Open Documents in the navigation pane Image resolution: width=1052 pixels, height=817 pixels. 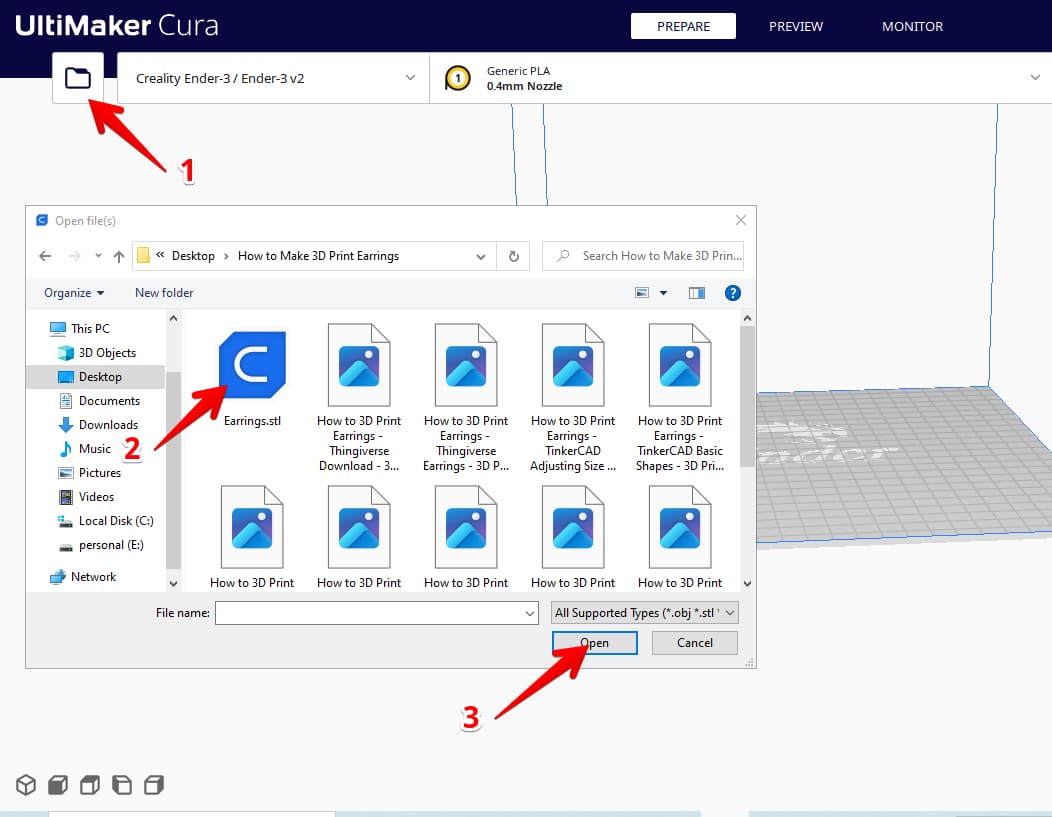[99, 401]
